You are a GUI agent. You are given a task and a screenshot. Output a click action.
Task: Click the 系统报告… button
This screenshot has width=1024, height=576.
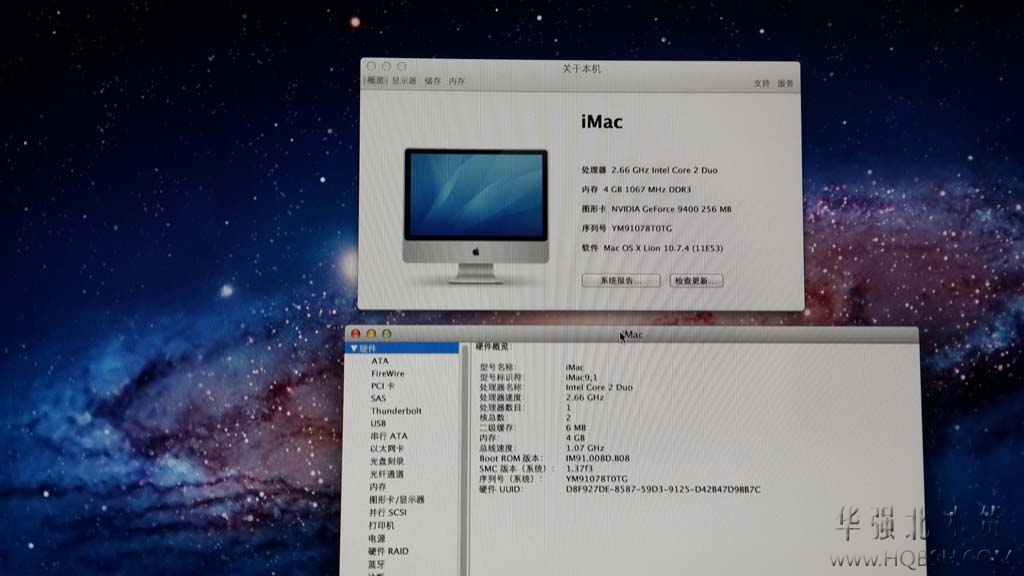coord(620,281)
